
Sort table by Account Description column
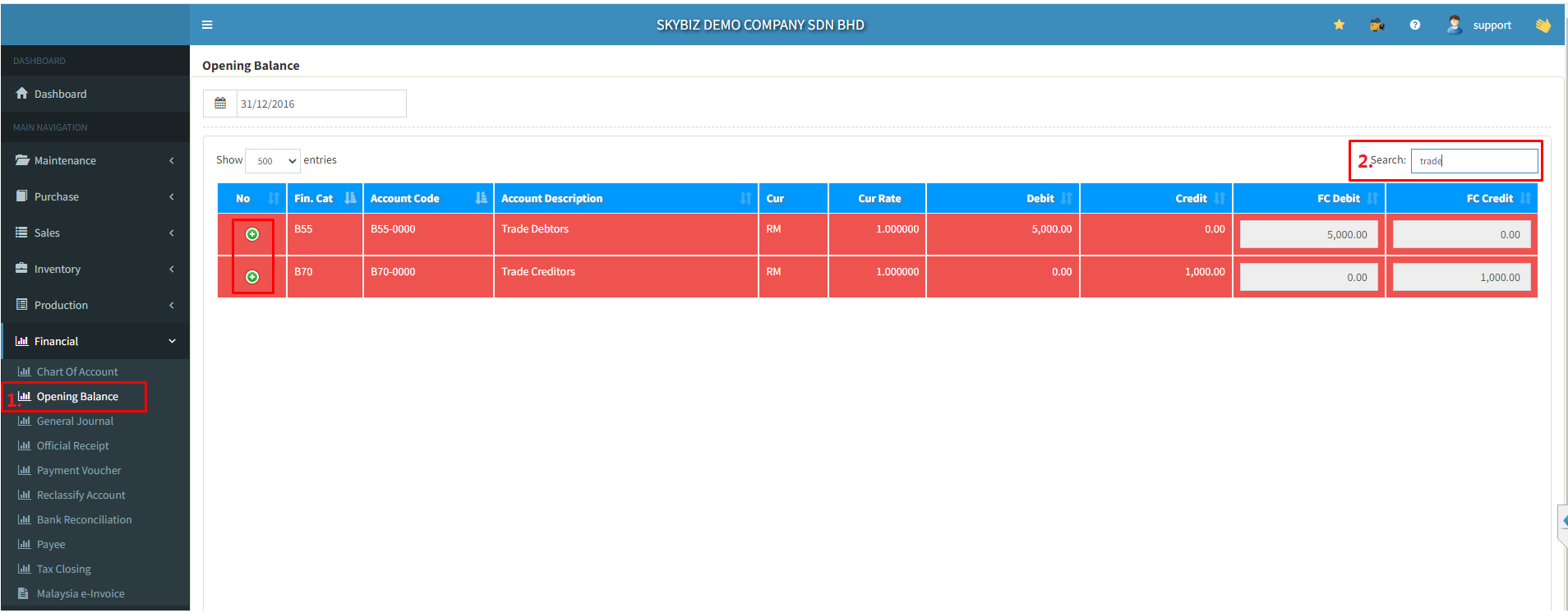pyautogui.click(x=625, y=198)
